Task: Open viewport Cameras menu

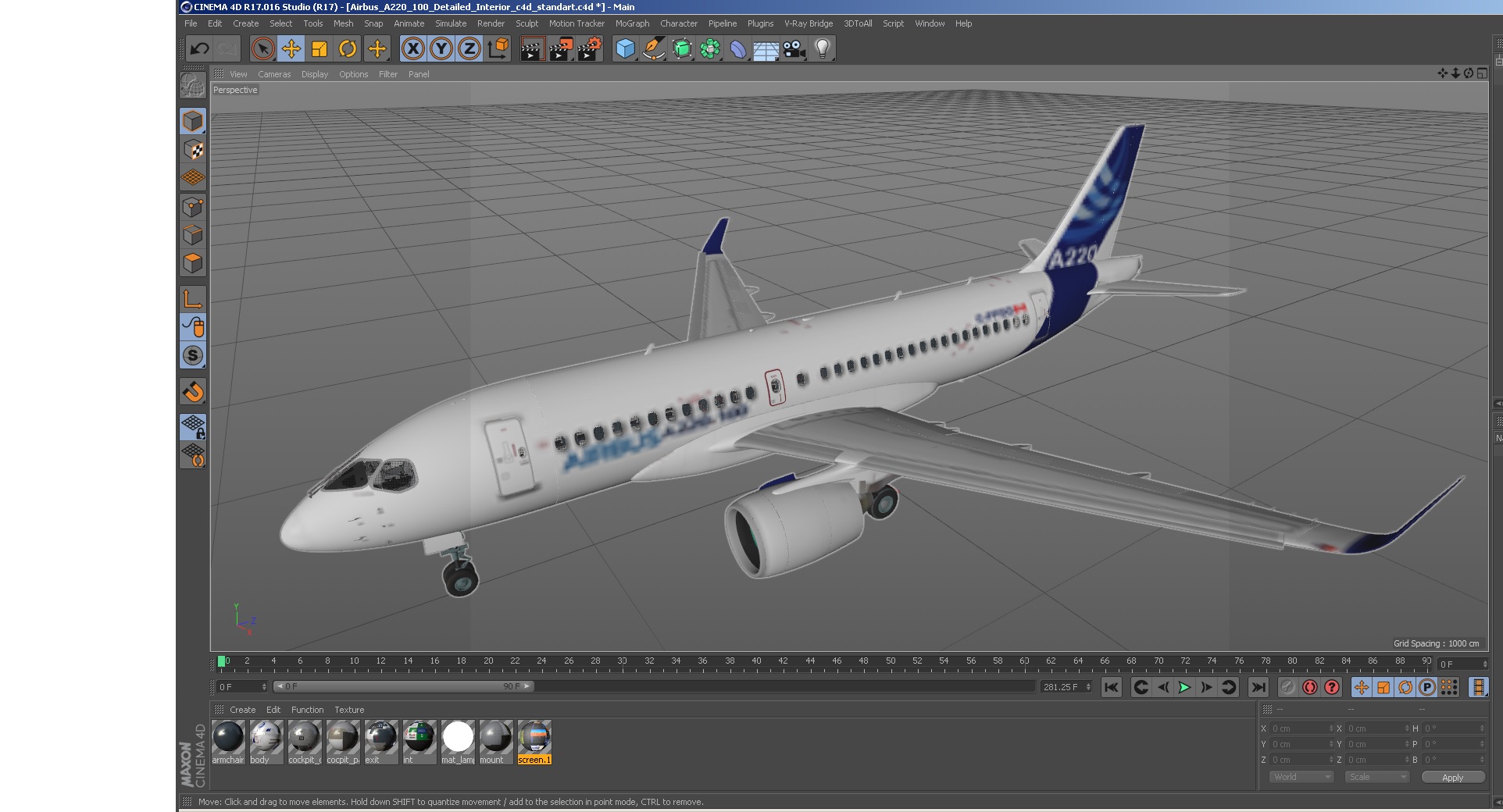Action: coord(274,74)
